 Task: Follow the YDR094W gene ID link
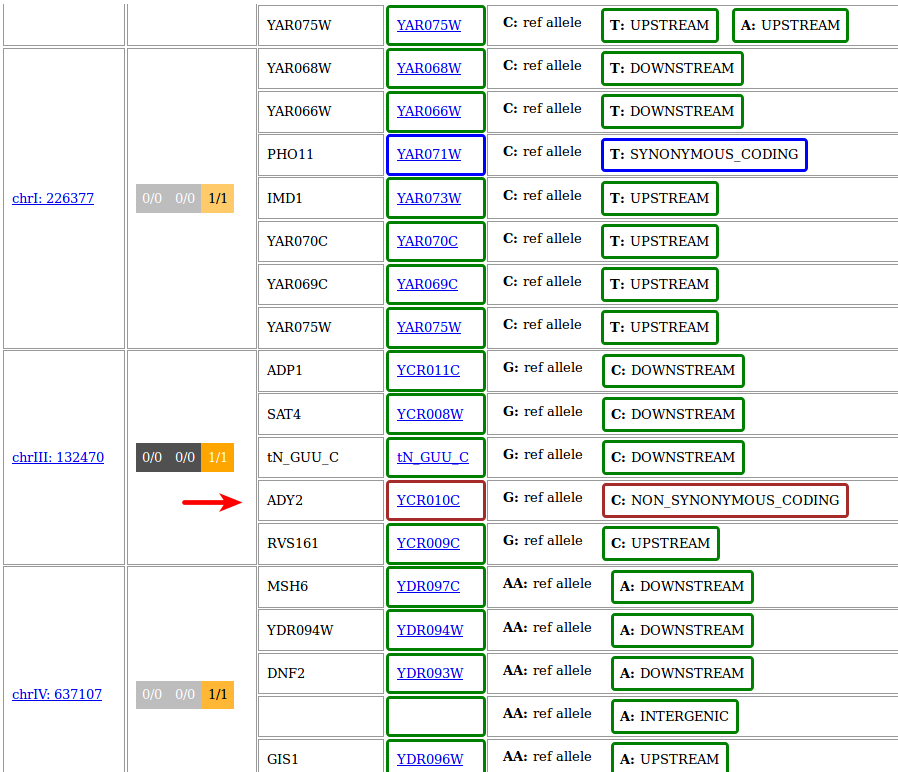(430, 630)
